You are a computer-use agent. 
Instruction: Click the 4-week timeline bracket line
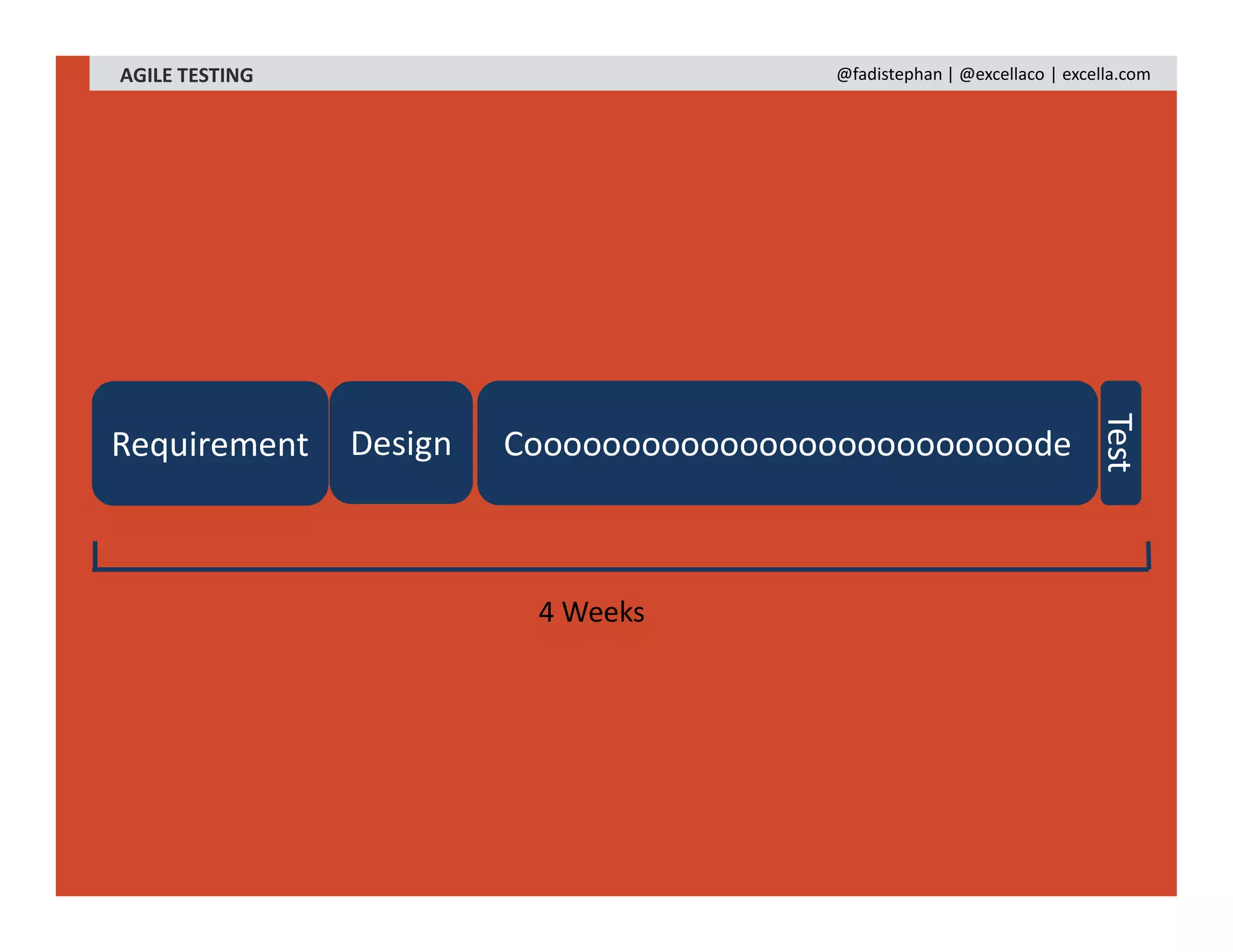[x=621, y=568]
